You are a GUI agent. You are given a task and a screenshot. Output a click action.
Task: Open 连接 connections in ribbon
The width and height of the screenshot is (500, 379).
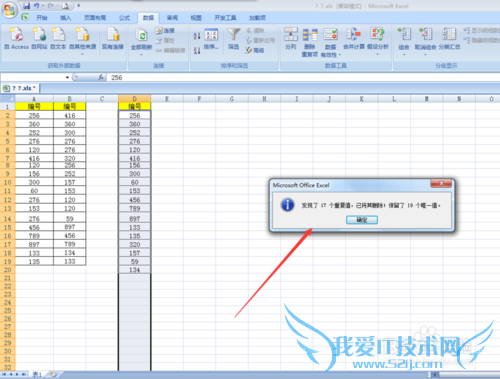(x=165, y=31)
